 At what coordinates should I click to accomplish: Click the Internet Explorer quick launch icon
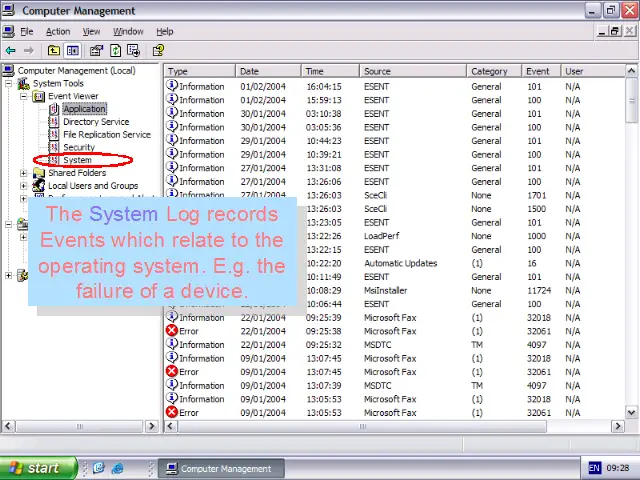coord(118,468)
